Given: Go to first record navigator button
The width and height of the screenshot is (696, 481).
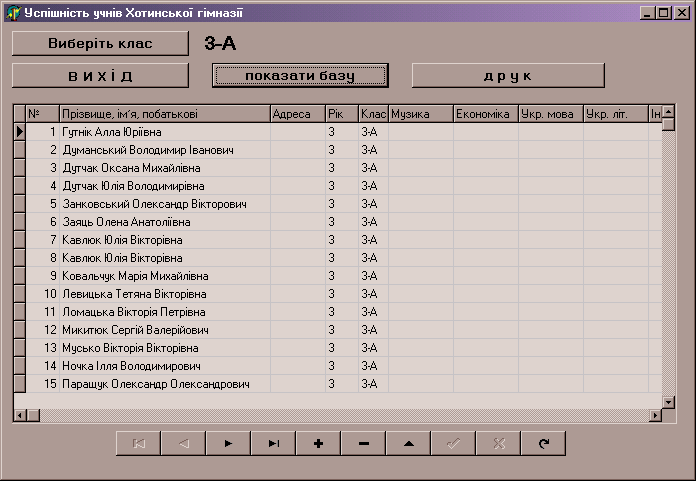Looking at the screenshot, I should (138, 443).
